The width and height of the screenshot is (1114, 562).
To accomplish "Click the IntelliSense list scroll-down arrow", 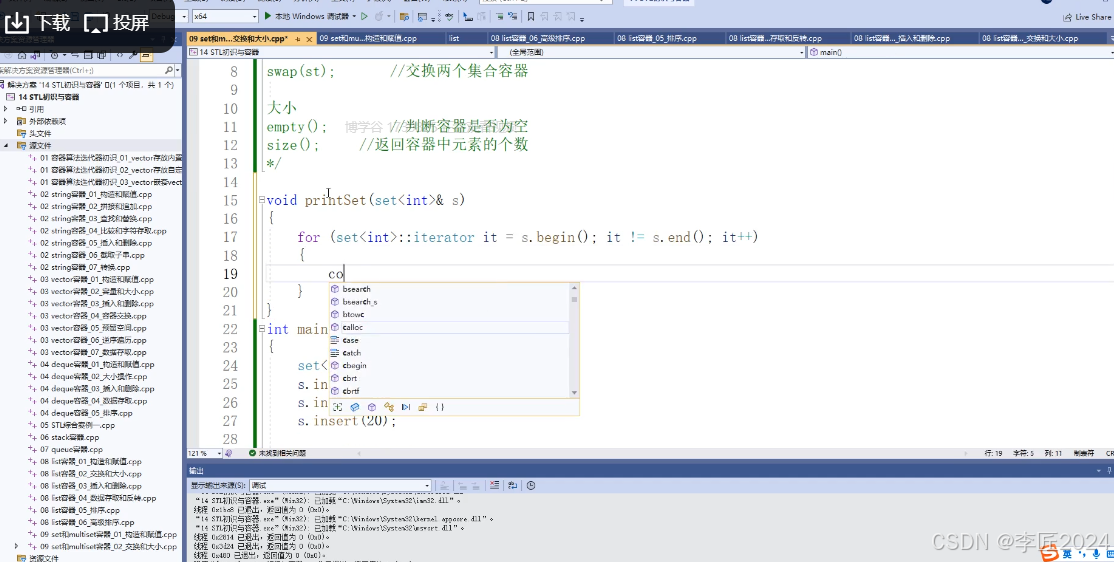I will tap(574, 393).
